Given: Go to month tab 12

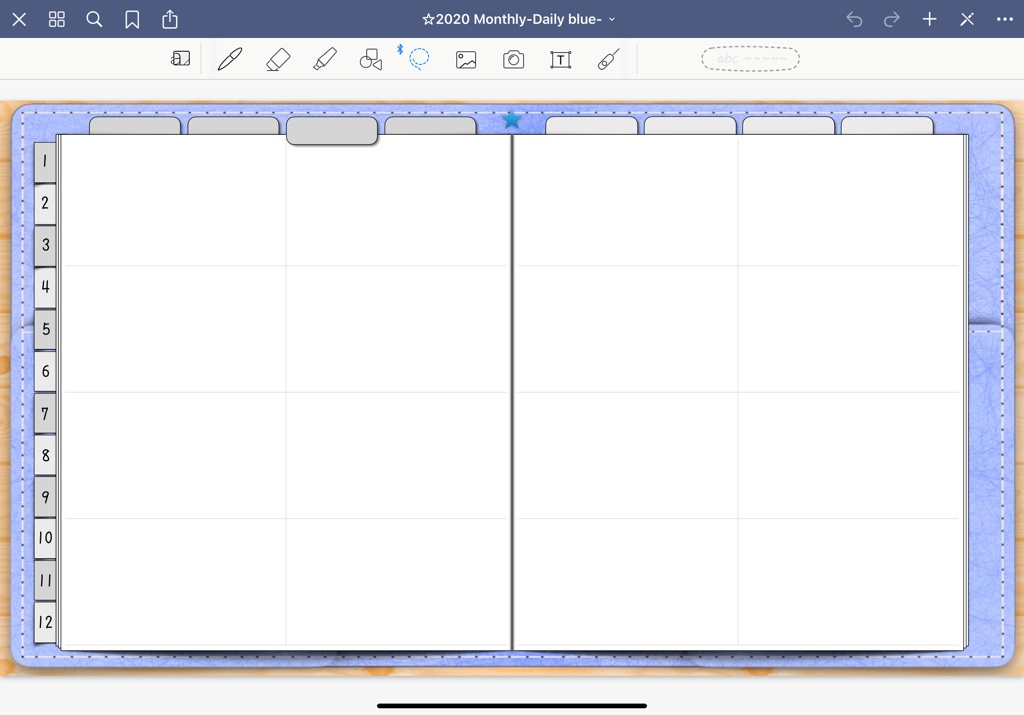Looking at the screenshot, I should (44, 622).
